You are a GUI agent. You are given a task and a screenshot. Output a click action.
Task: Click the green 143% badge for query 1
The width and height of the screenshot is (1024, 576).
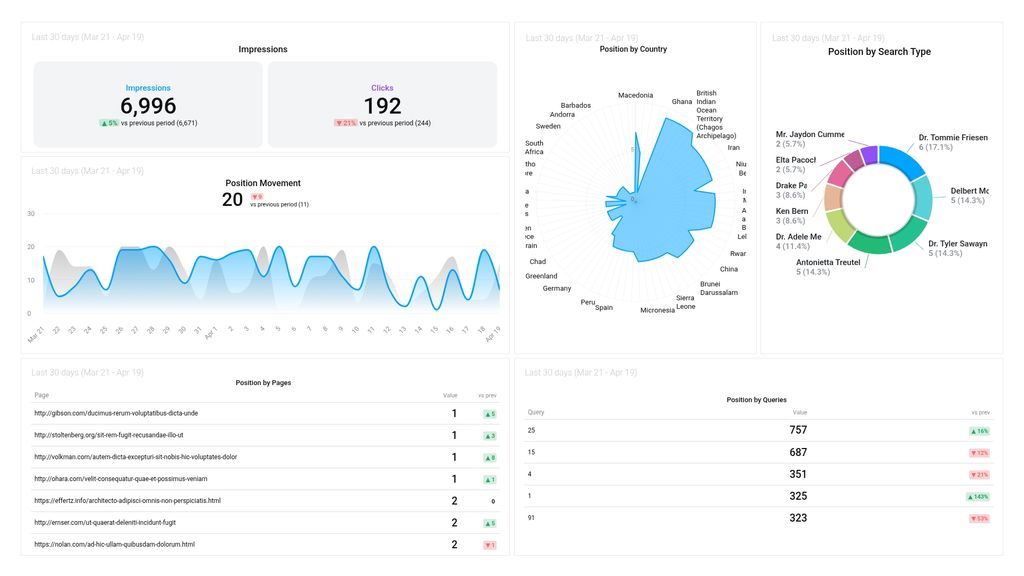point(977,496)
